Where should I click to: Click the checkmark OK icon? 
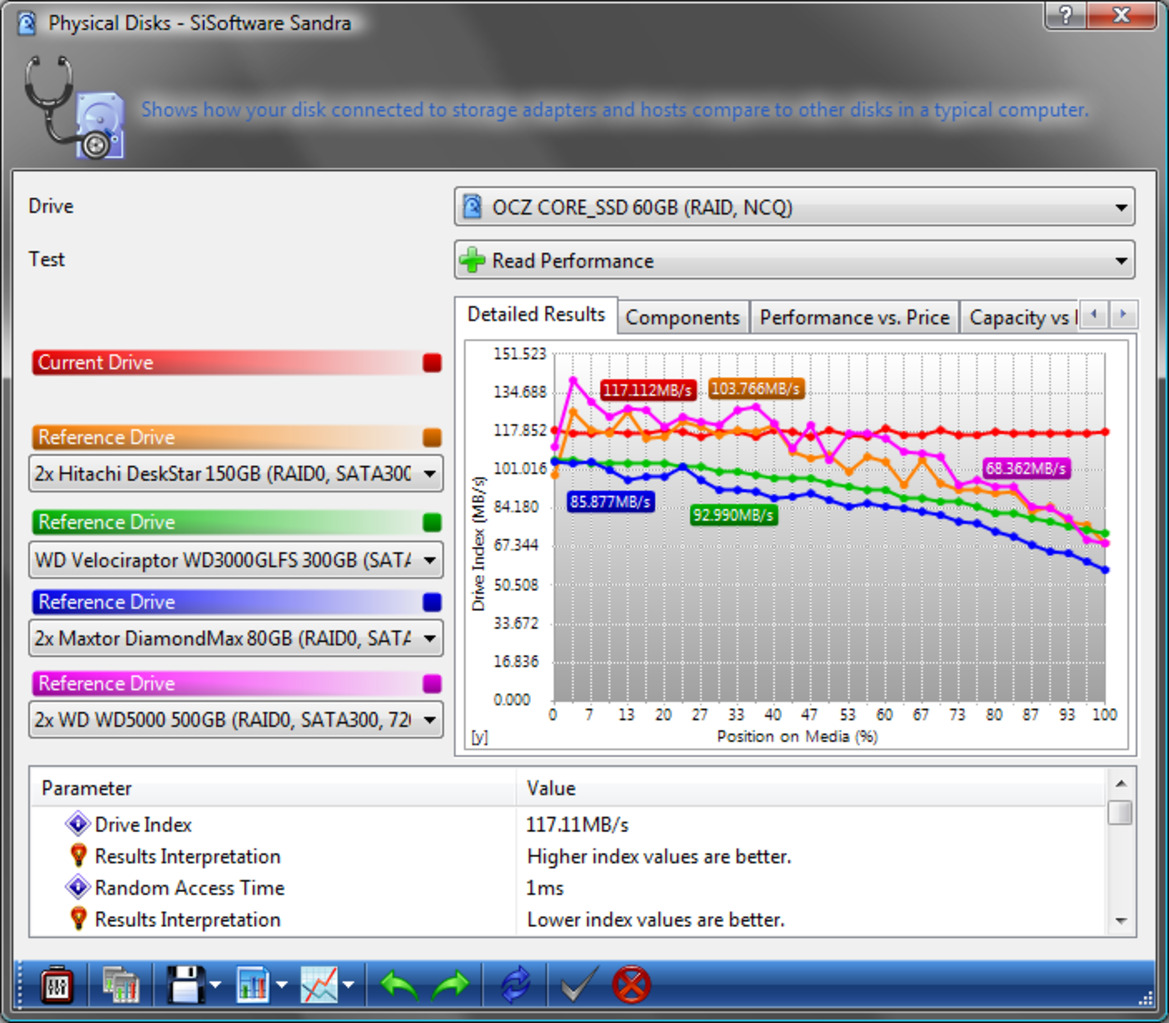[x=579, y=986]
